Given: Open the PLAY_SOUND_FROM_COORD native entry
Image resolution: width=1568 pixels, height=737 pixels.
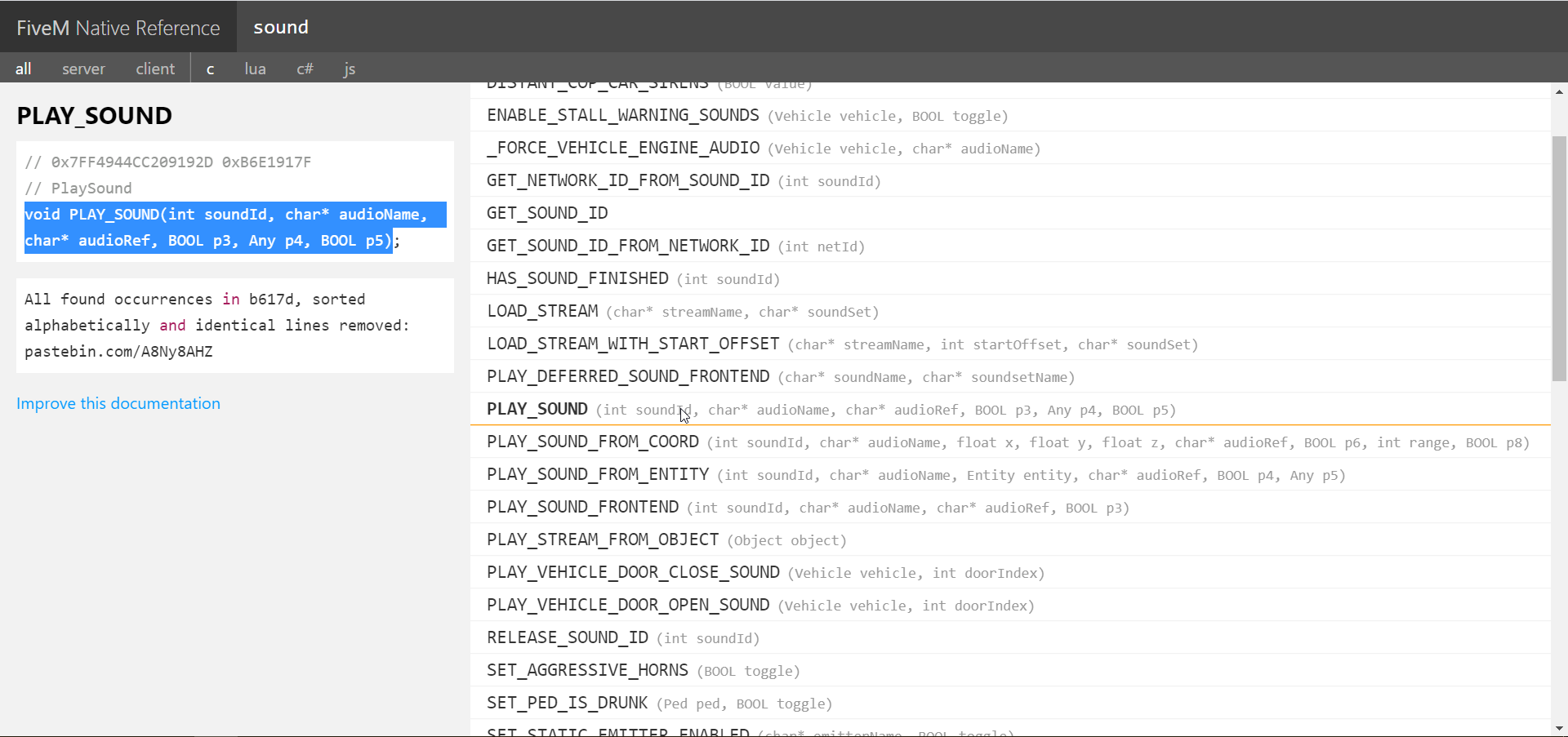Looking at the screenshot, I should click(x=592, y=442).
